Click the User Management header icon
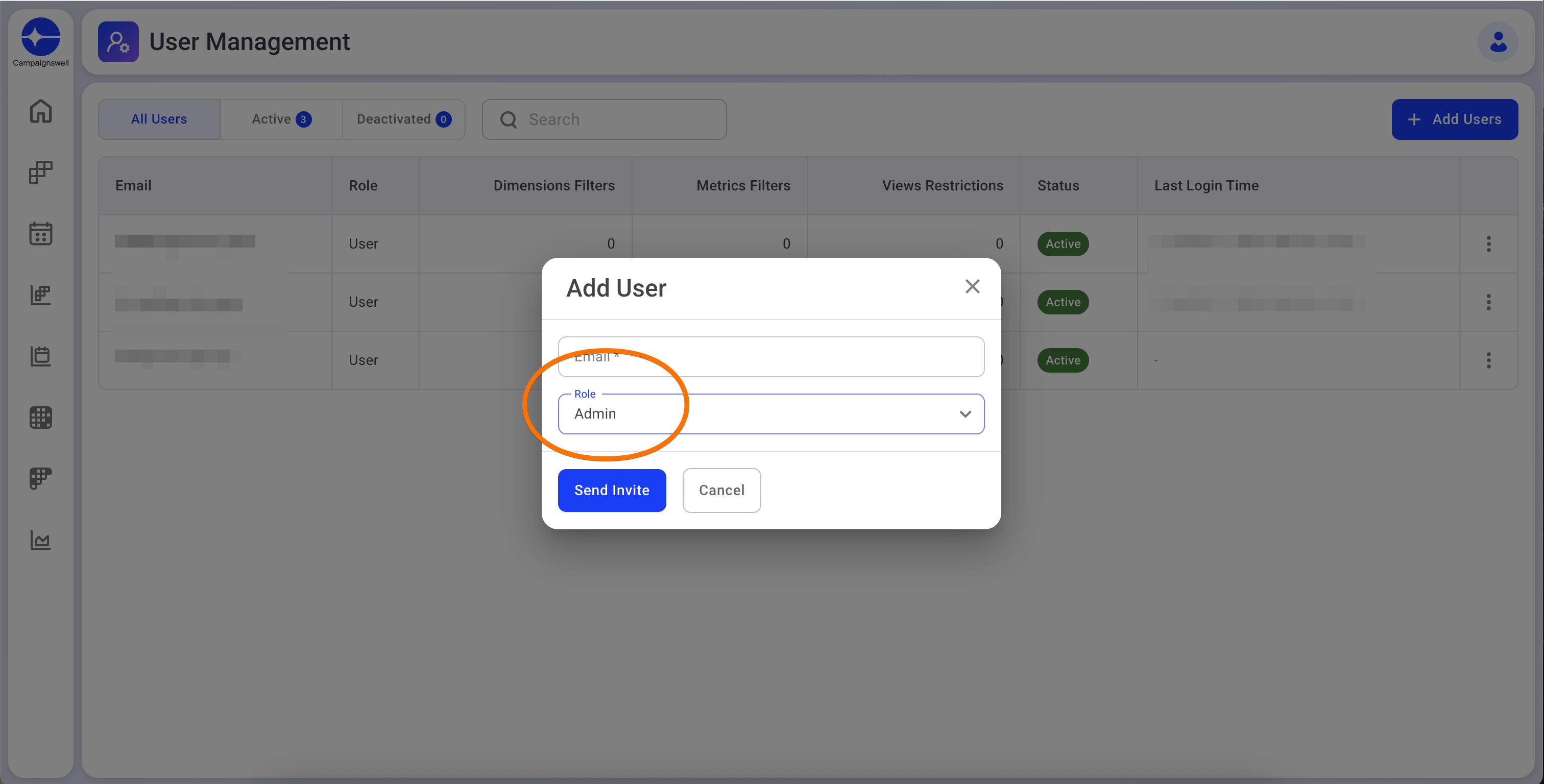Screen dimensions: 1544x784 tap(118, 42)
